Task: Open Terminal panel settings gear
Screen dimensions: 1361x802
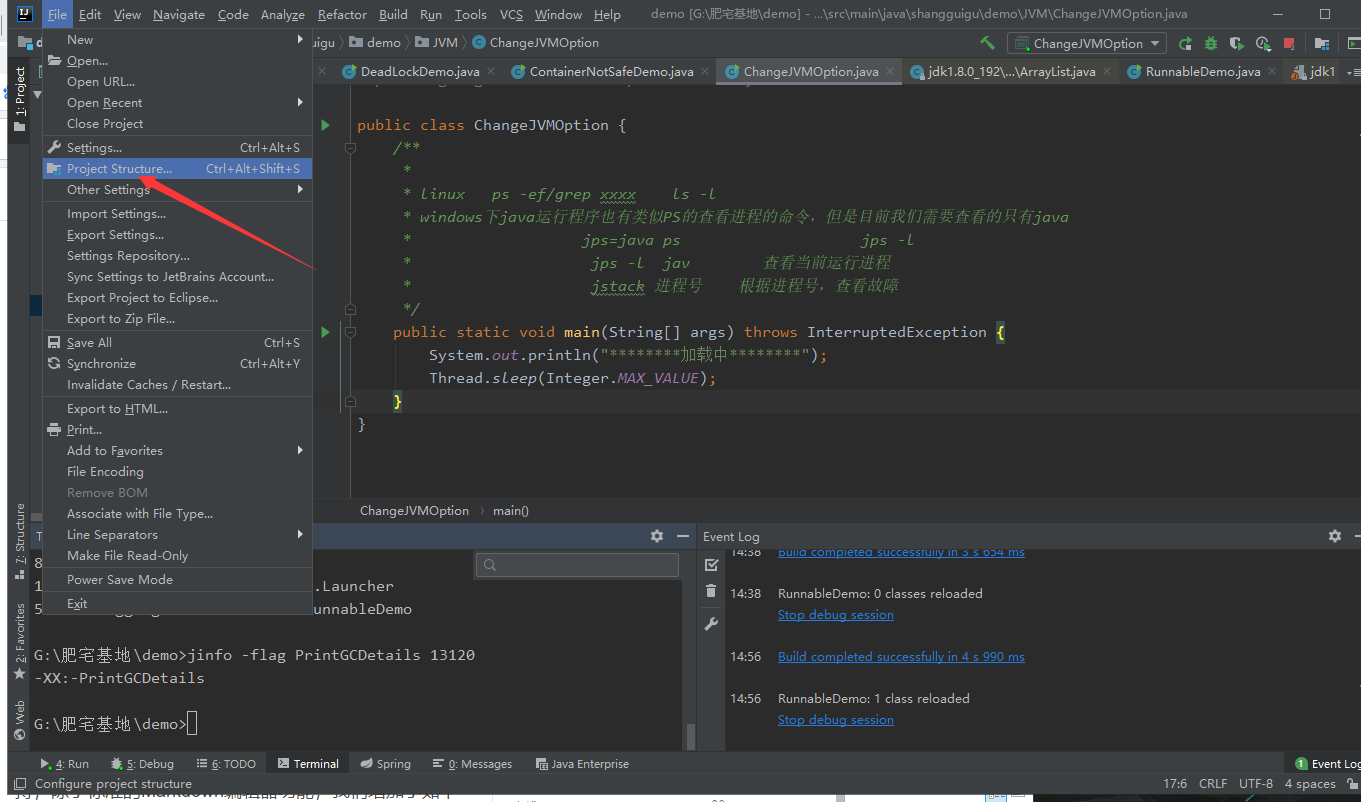Action: pyautogui.click(x=657, y=536)
